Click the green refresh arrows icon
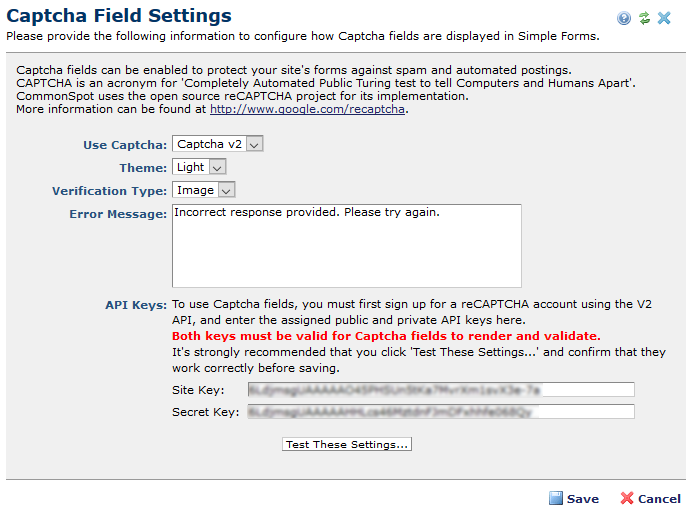Screen dimensions: 688x517 point(644,18)
